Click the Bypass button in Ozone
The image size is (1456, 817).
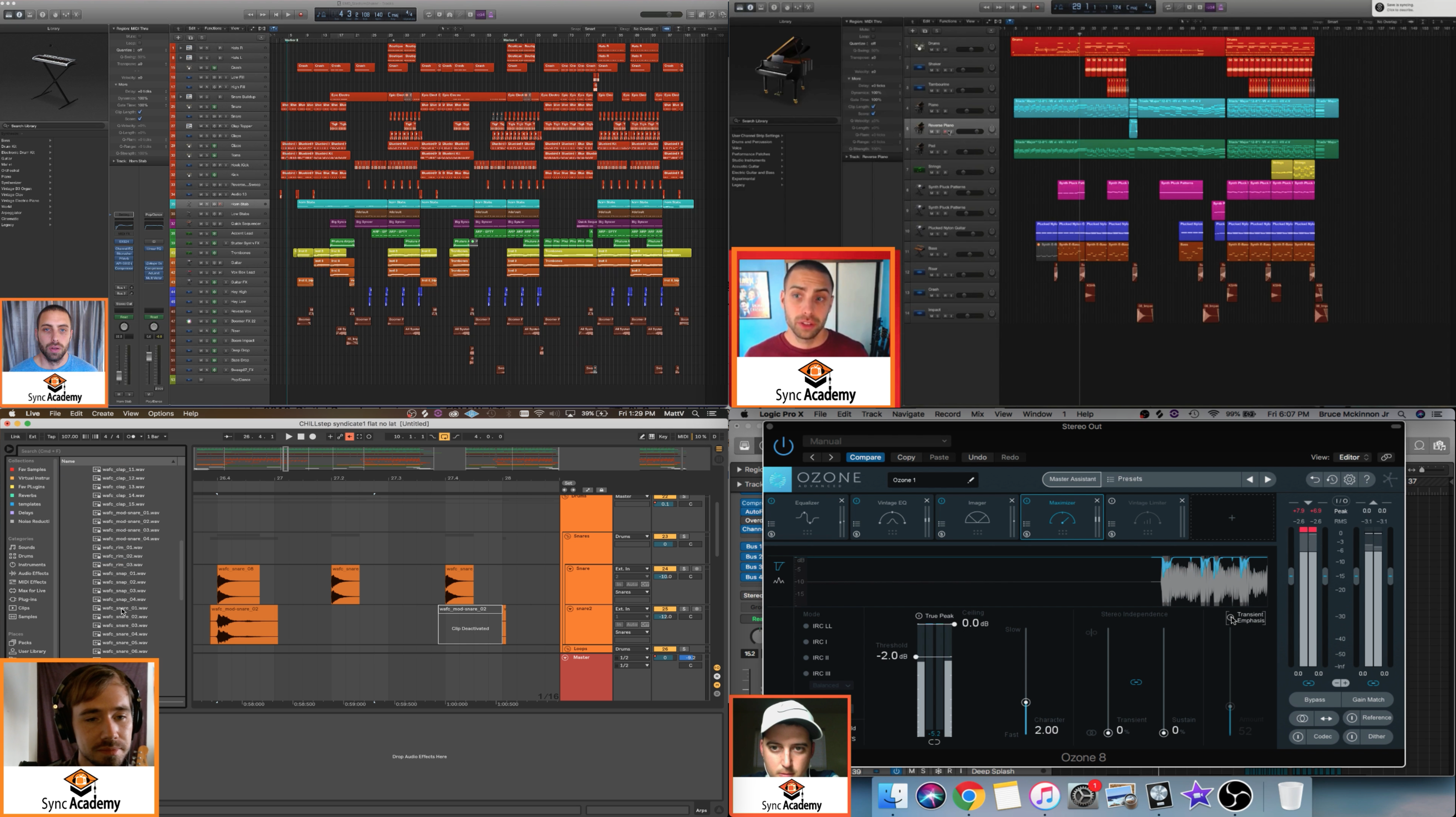[x=1315, y=700]
